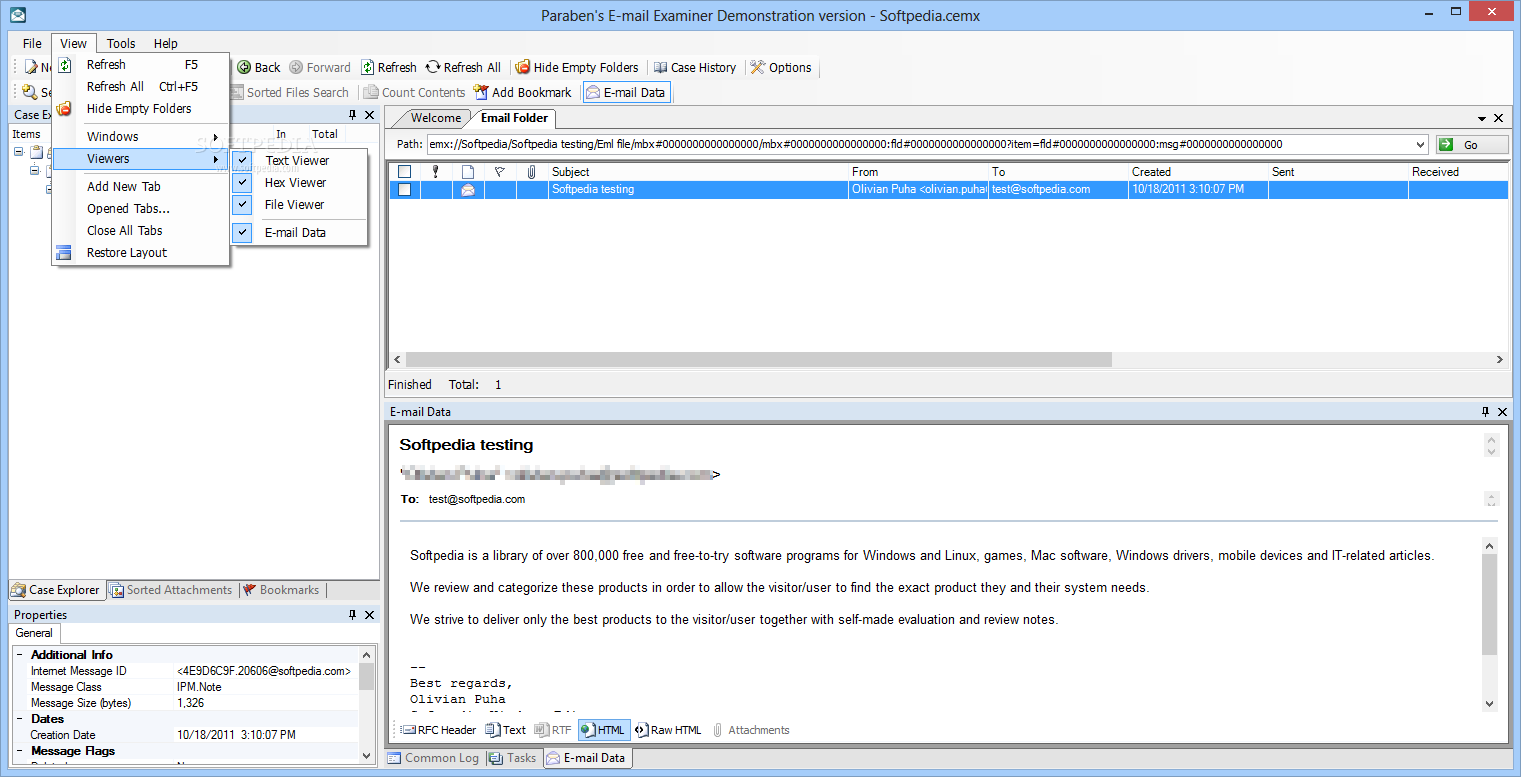Open the Tools menu
This screenshot has width=1521, height=777.
point(121,43)
